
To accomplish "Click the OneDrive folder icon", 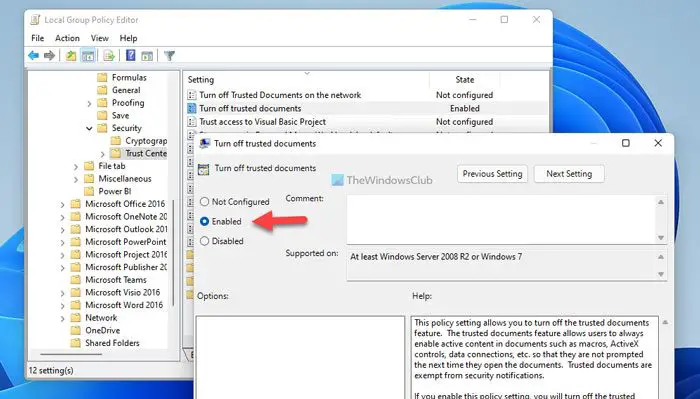I will click(75, 330).
